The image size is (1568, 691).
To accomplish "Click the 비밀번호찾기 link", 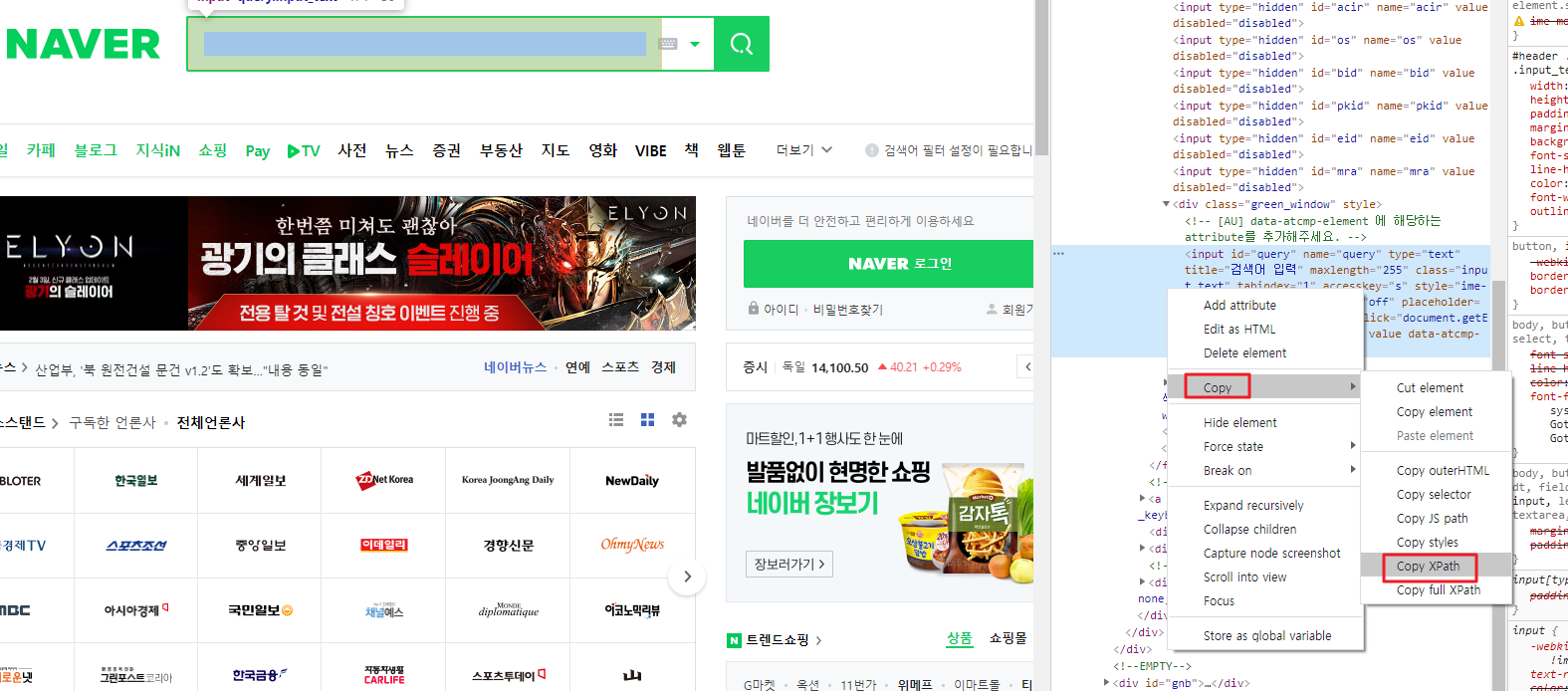I will coord(848,310).
